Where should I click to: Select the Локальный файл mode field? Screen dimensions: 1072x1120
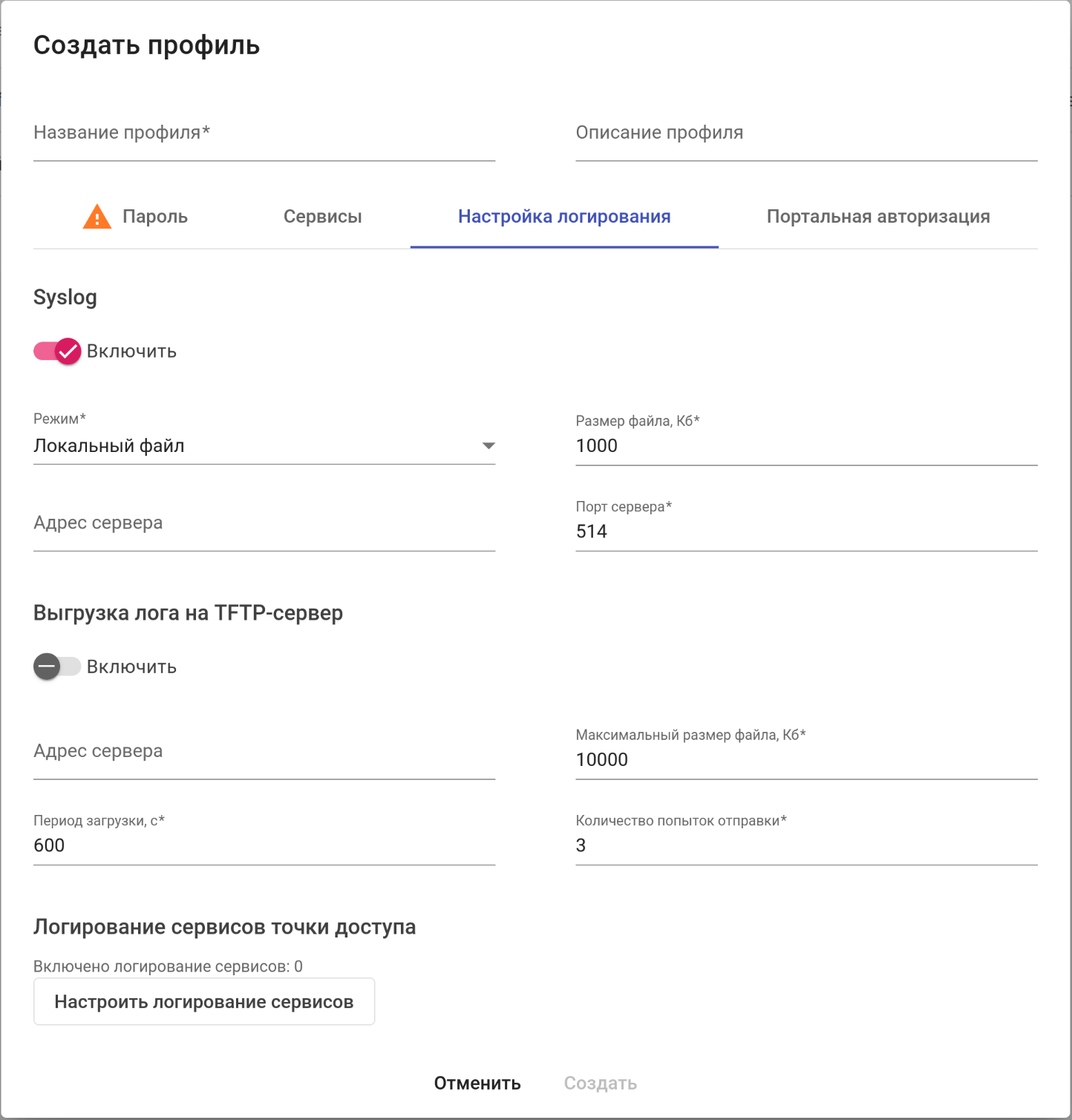coord(252,446)
